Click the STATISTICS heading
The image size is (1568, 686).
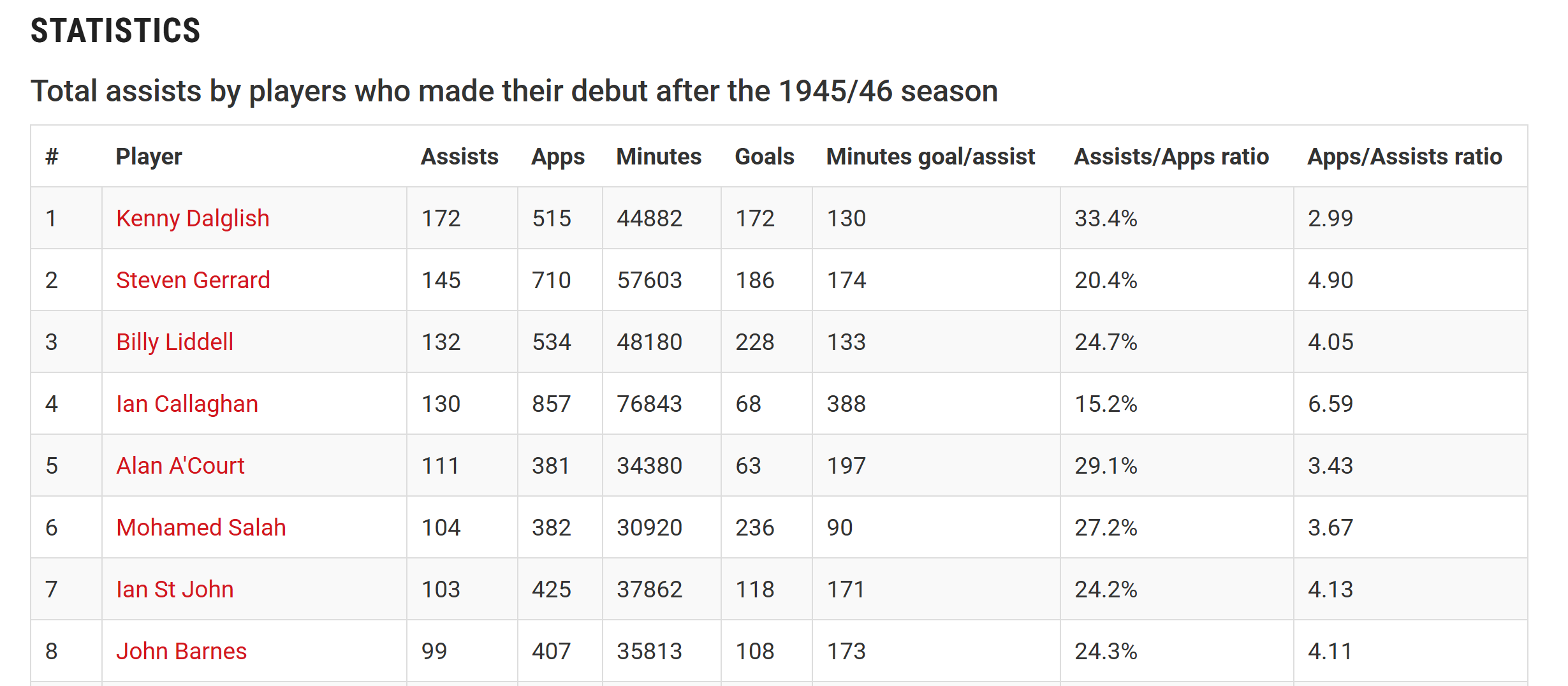(x=115, y=31)
